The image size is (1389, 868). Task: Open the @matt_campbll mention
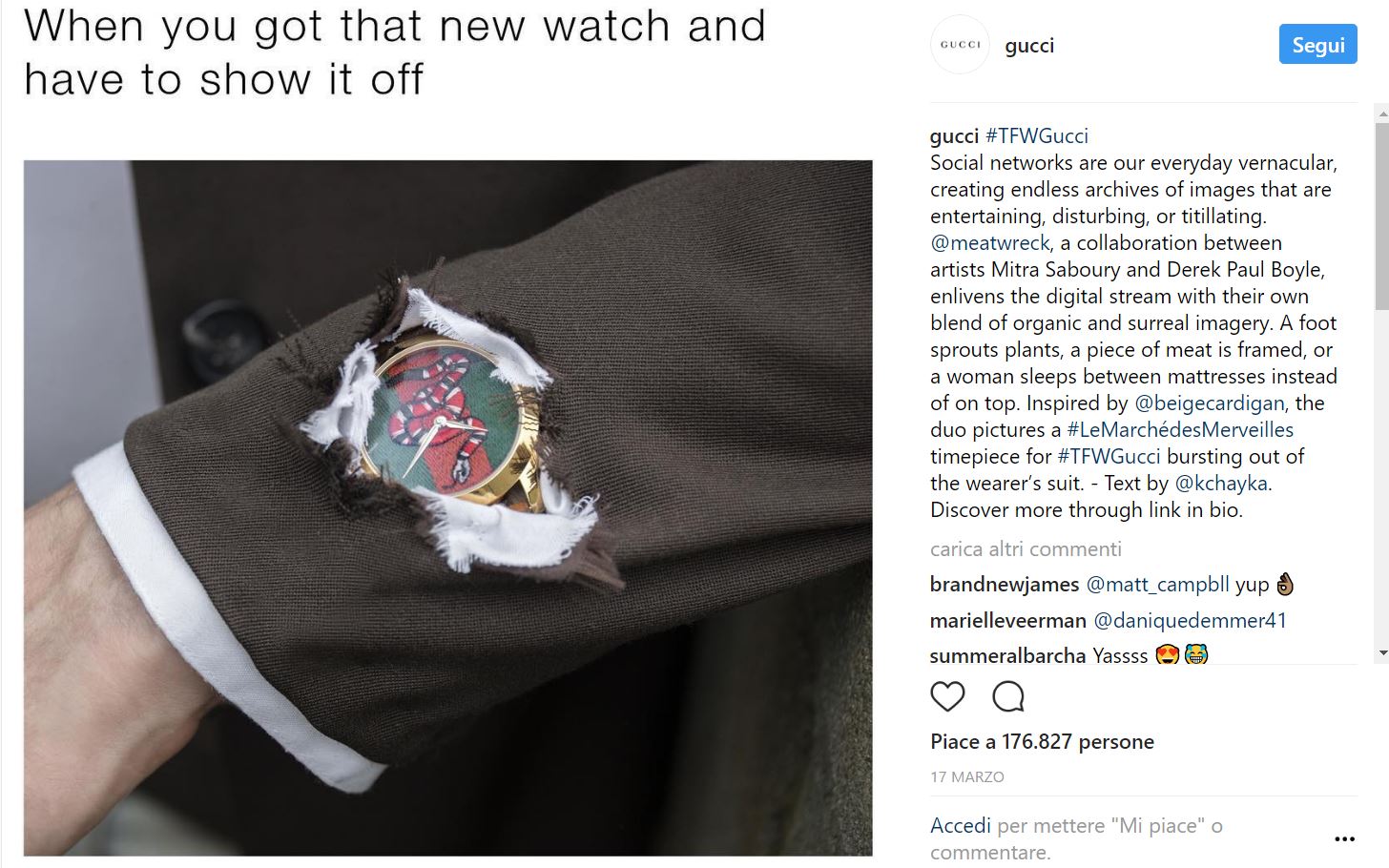pyautogui.click(x=1158, y=584)
